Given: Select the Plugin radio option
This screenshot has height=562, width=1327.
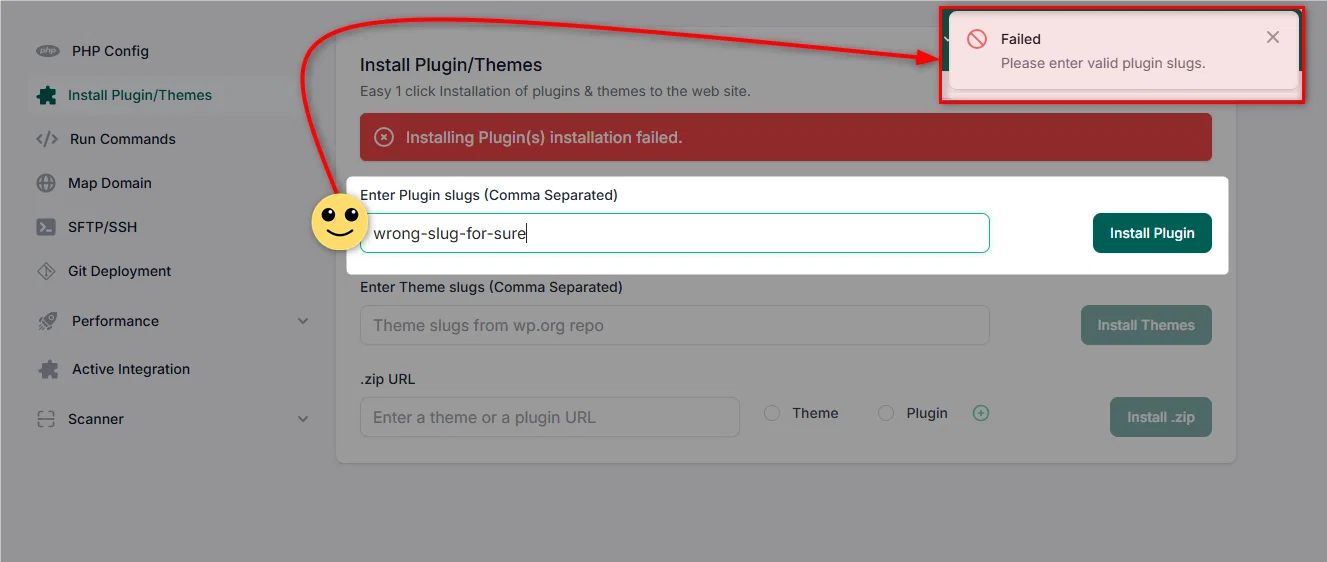Looking at the screenshot, I should coord(886,413).
